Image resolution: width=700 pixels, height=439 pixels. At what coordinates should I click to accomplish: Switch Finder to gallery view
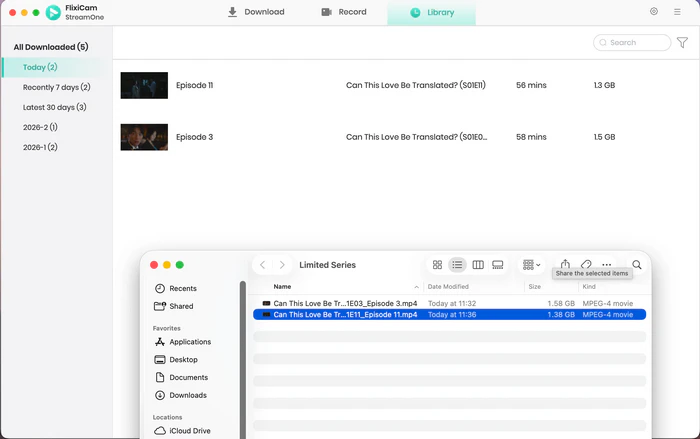coord(498,265)
